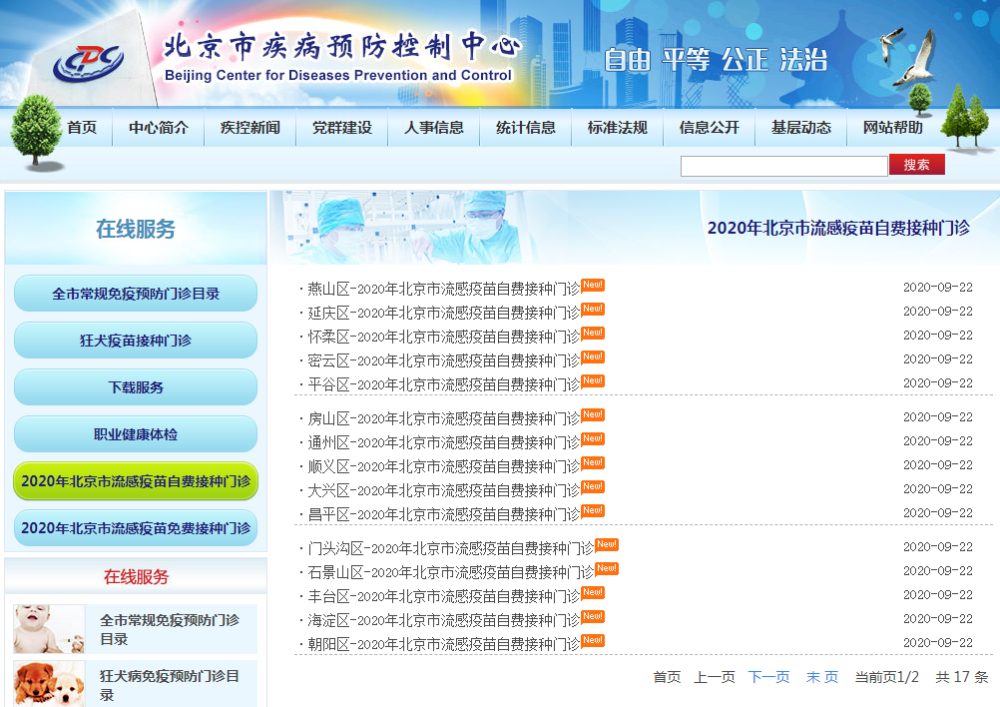Click the New badge beside 昌平区
Image resolution: width=1000 pixels, height=707 pixels.
(x=592, y=511)
